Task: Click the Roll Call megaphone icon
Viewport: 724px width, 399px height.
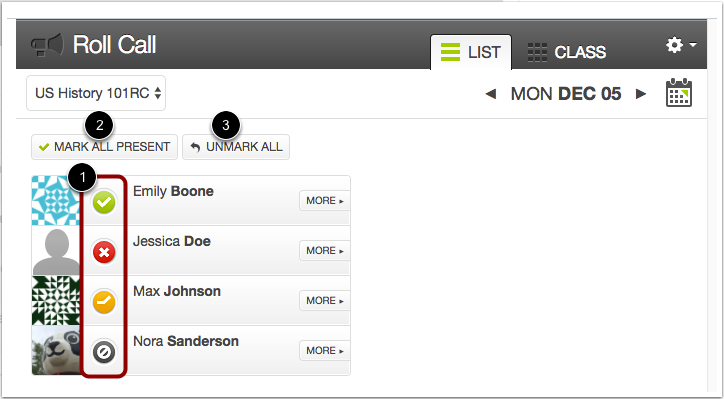Action: pyautogui.click(x=47, y=45)
